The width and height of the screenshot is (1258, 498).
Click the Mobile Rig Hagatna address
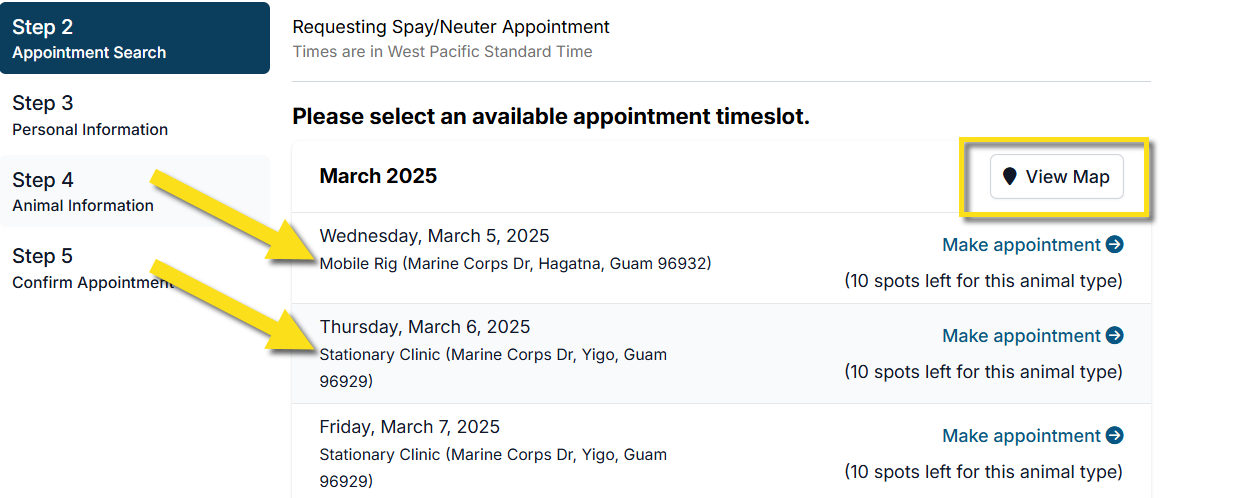pos(515,264)
